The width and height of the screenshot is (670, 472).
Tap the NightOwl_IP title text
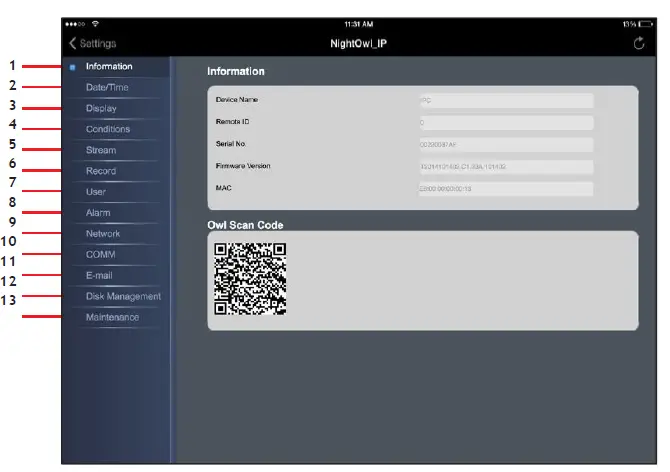coord(358,44)
